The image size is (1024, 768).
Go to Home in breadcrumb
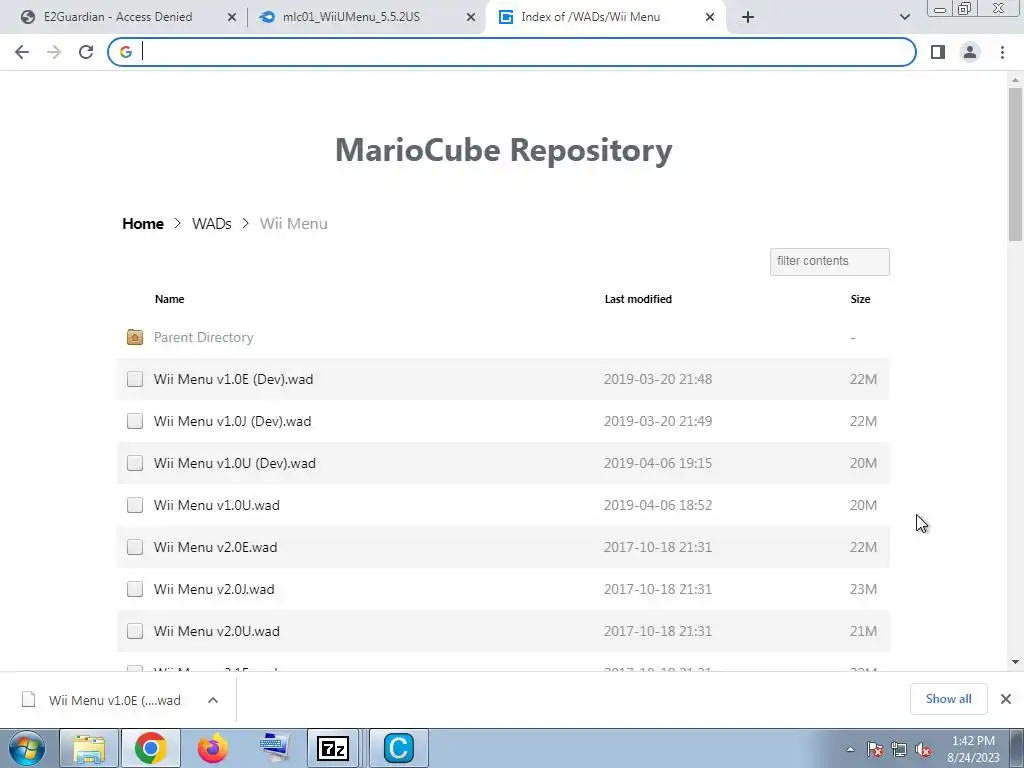point(143,224)
